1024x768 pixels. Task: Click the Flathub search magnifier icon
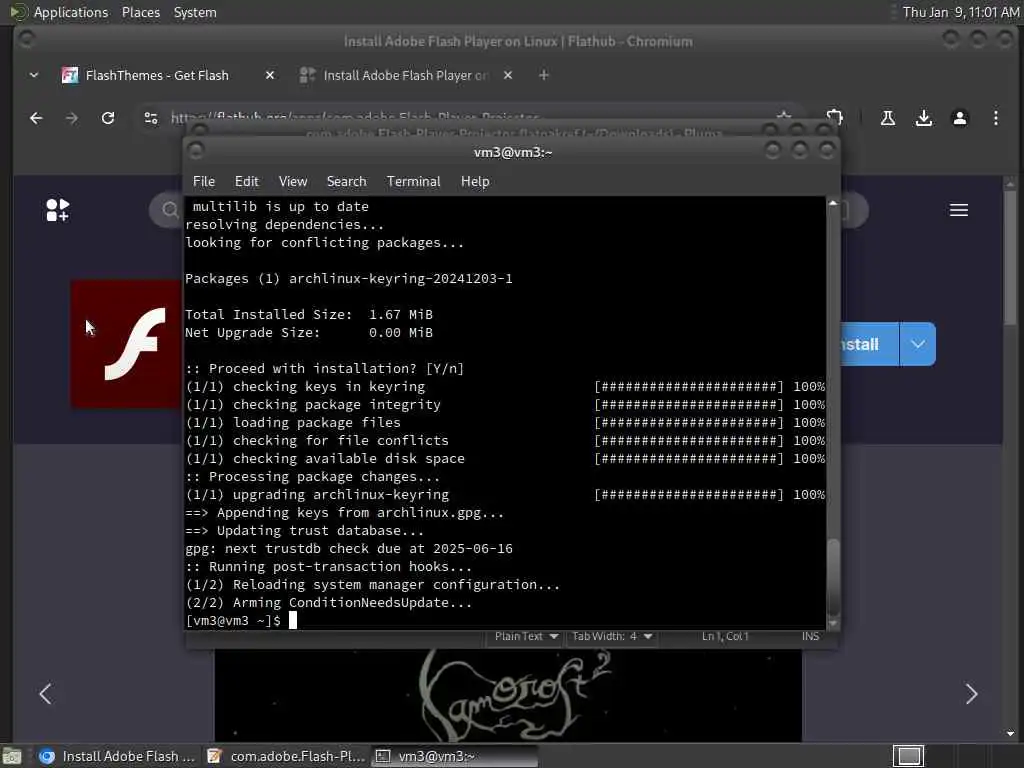170,210
